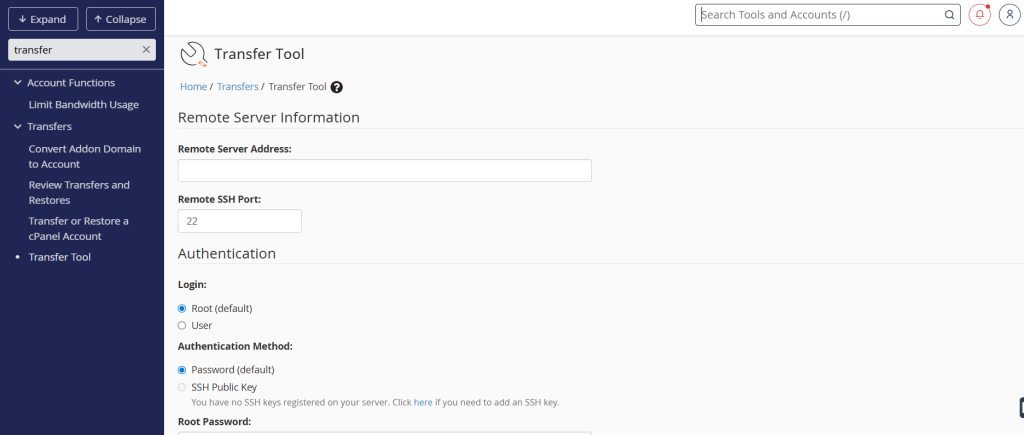Focus the Remote Server Address field
The width and height of the screenshot is (1024, 435).
385,170
